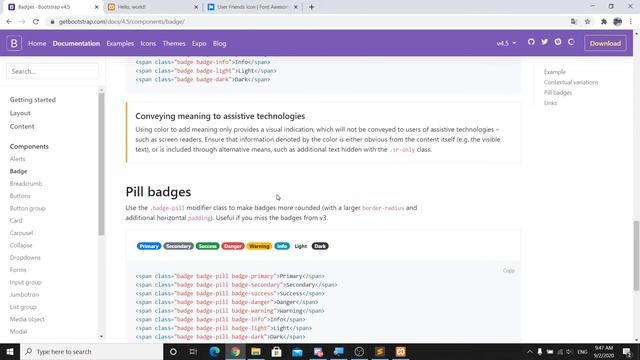Open Modal docs in sidebar

(18, 331)
